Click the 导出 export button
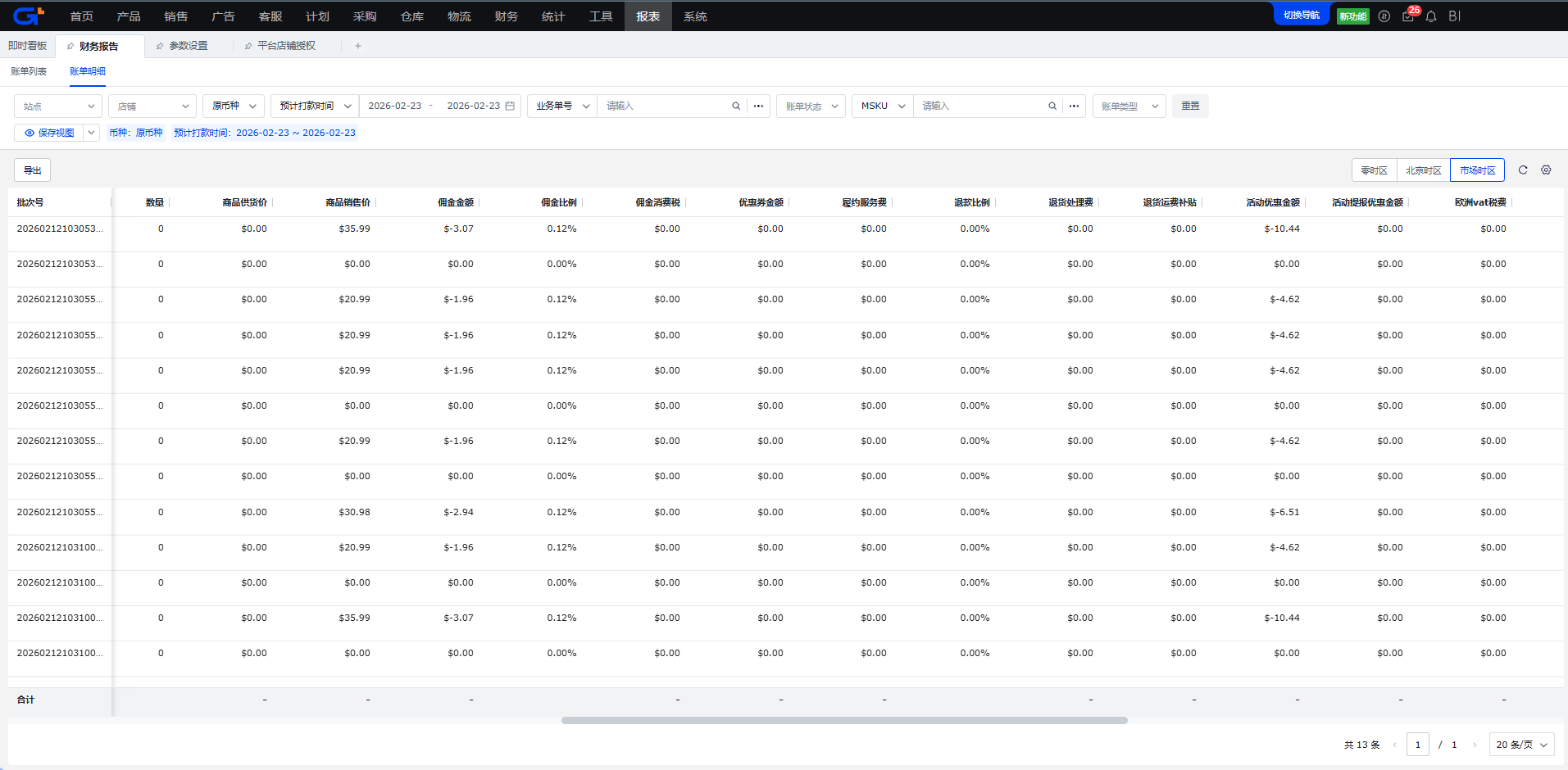Screen dimensions: 1568x770 click(x=33, y=170)
